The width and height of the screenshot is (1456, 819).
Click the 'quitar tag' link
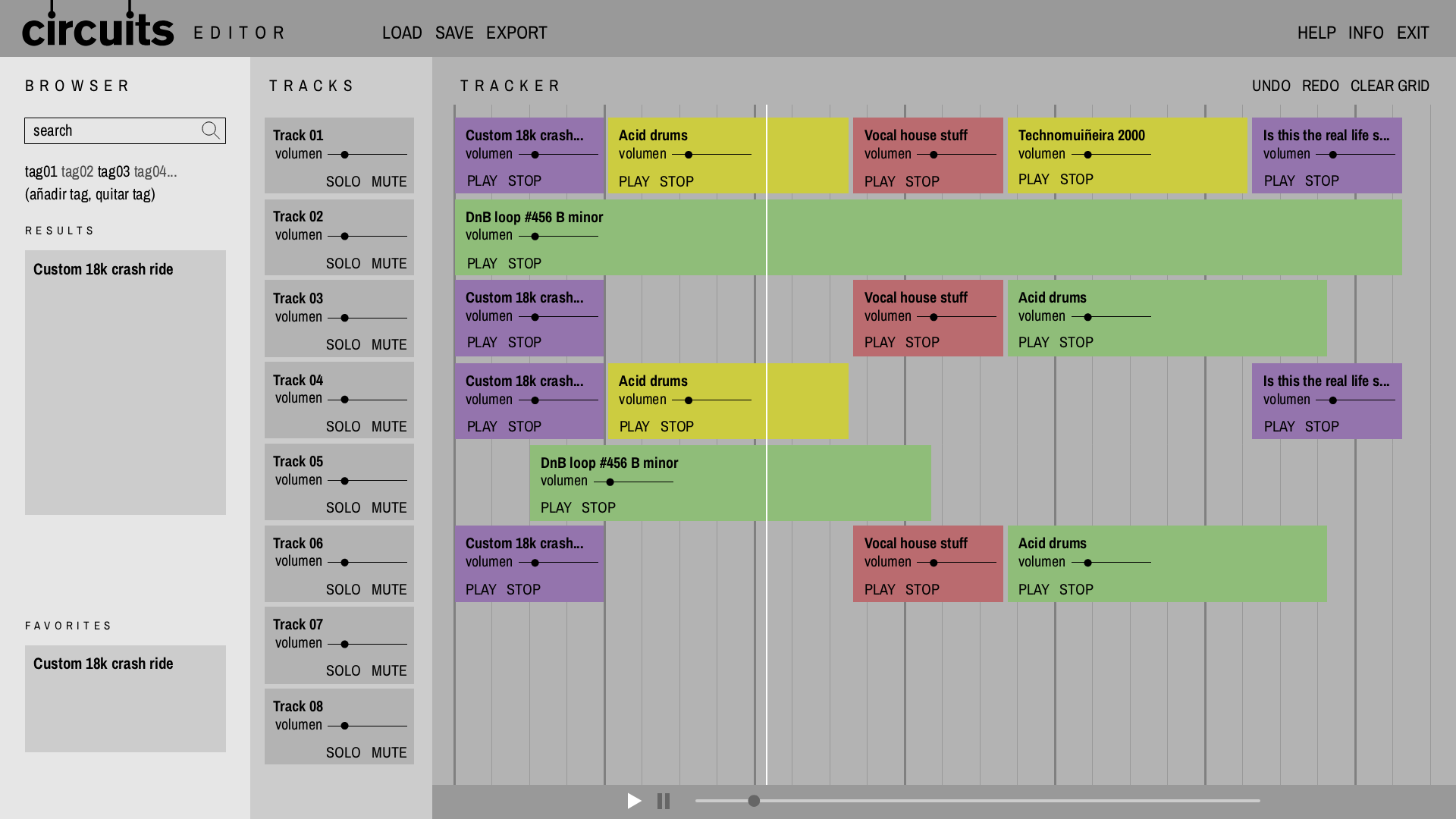[x=123, y=194]
